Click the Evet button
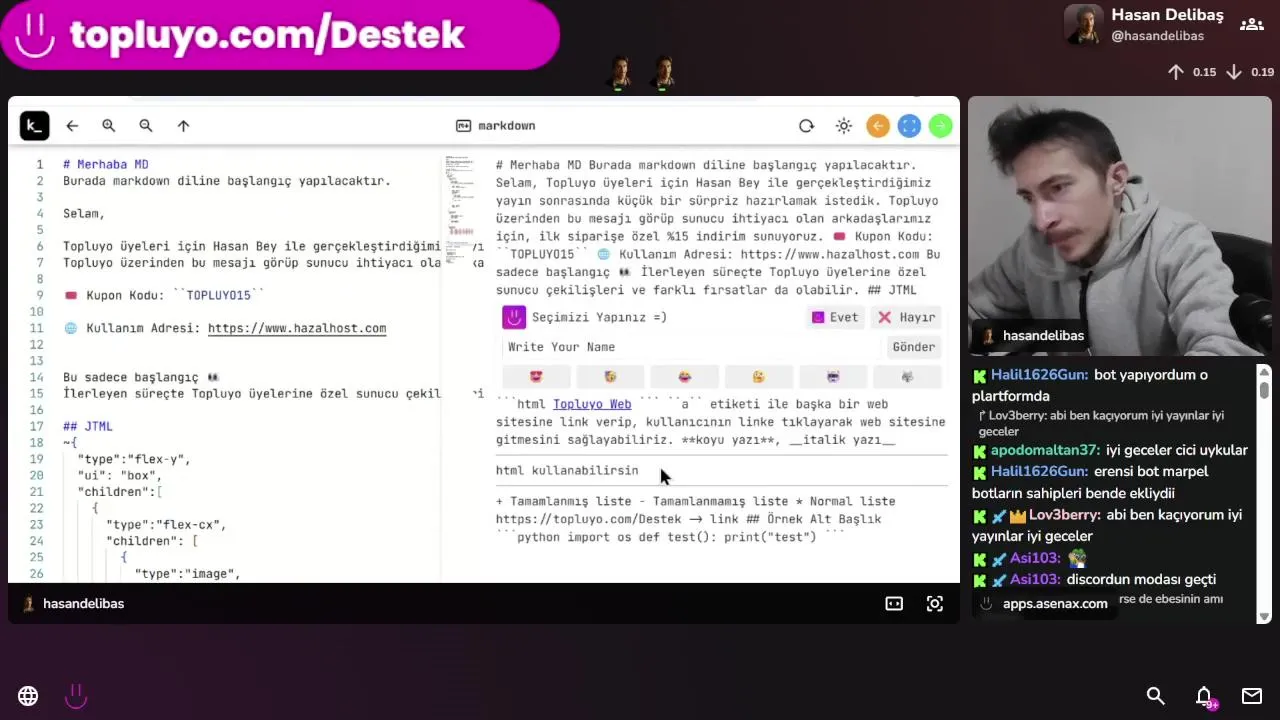This screenshot has width=1280, height=720. click(835, 317)
